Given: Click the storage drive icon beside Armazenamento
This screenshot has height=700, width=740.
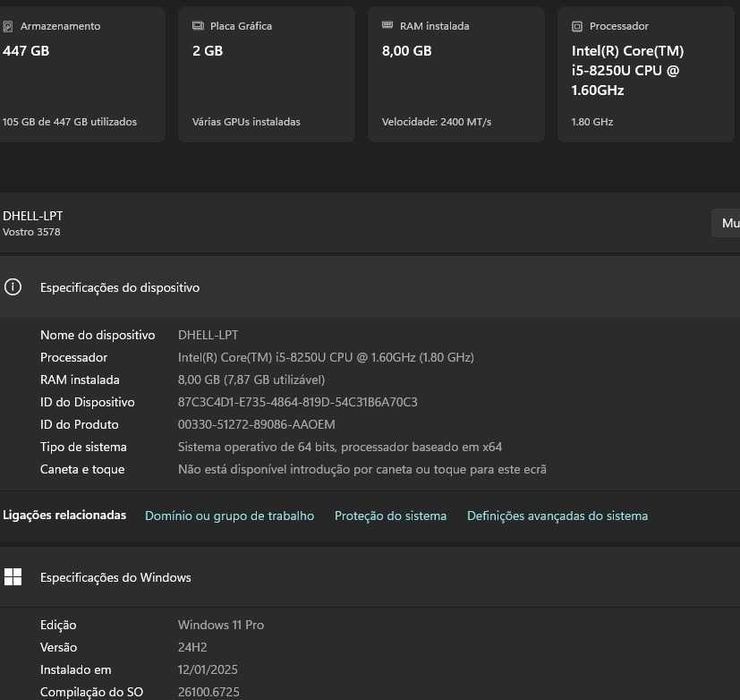Looking at the screenshot, I should (8, 26).
